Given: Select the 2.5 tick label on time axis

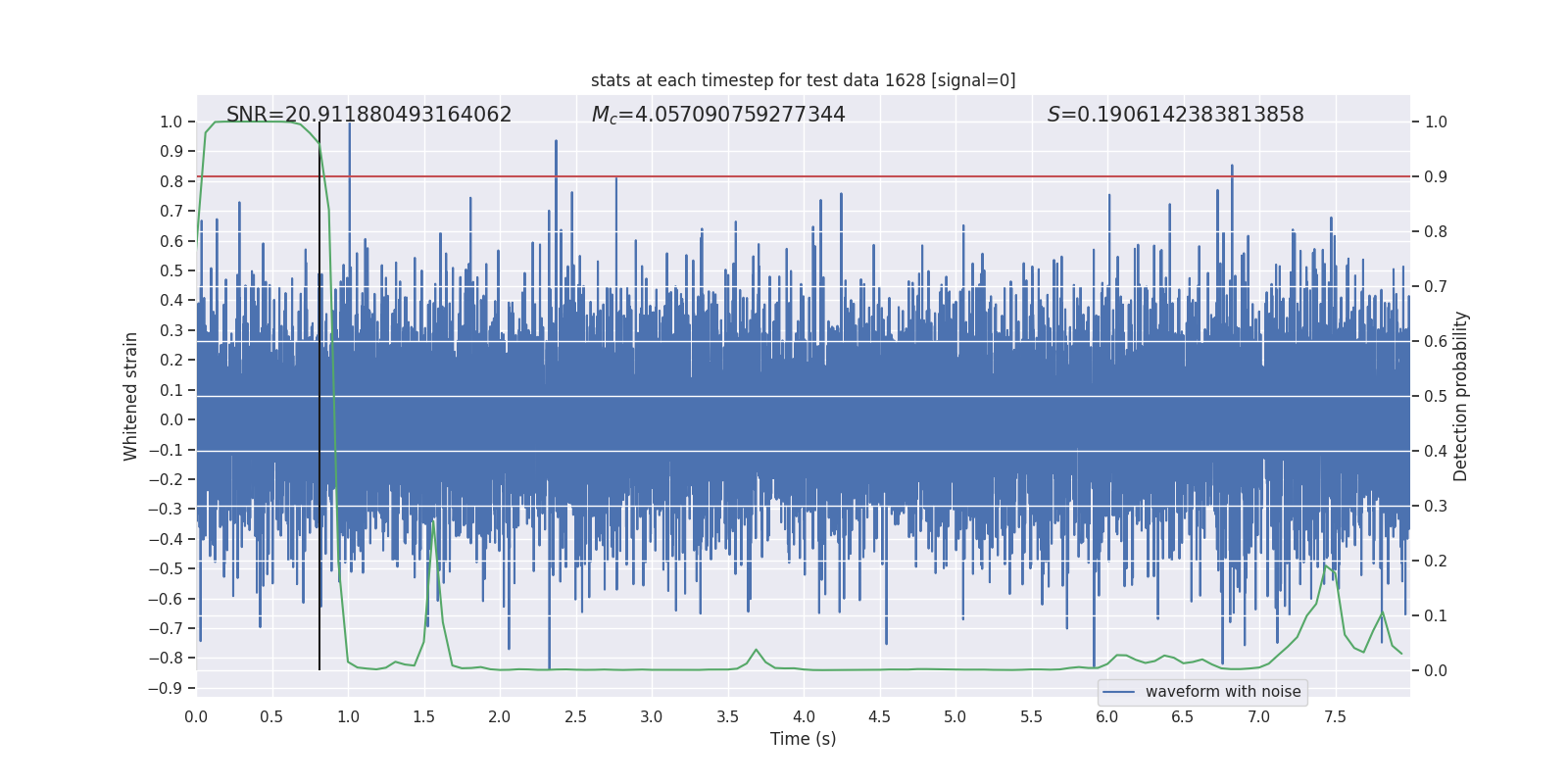Looking at the screenshot, I should (575, 717).
